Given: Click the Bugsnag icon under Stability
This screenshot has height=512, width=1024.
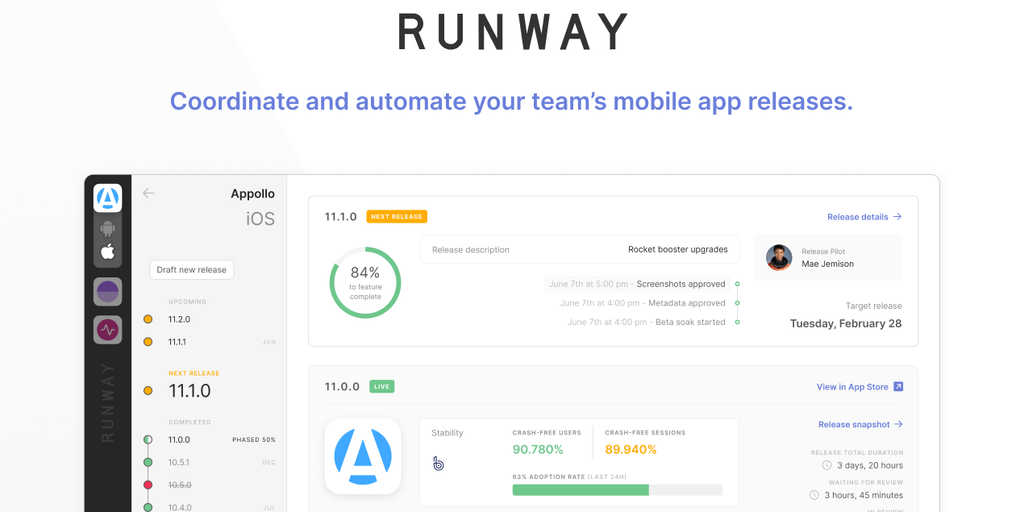Looking at the screenshot, I should 438,464.
